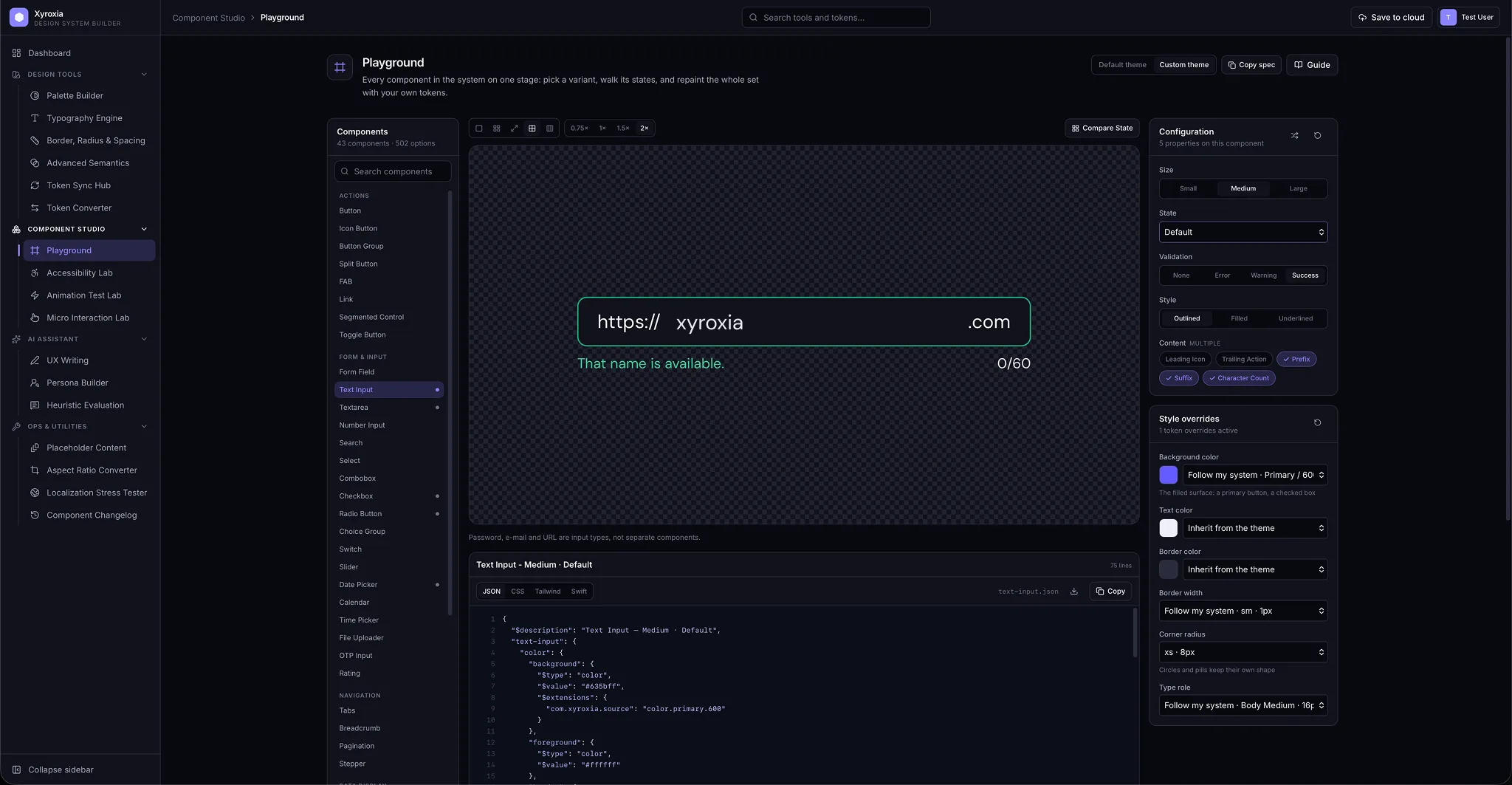
Task: Set Style to Underlined
Action: 1296,319
